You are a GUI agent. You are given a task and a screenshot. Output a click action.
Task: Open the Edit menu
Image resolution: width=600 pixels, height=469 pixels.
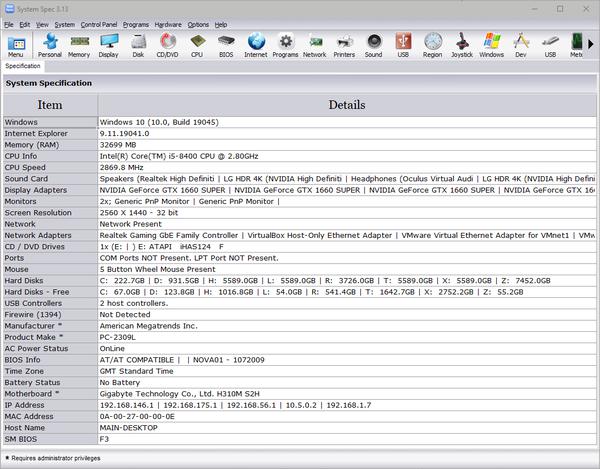tap(25, 24)
